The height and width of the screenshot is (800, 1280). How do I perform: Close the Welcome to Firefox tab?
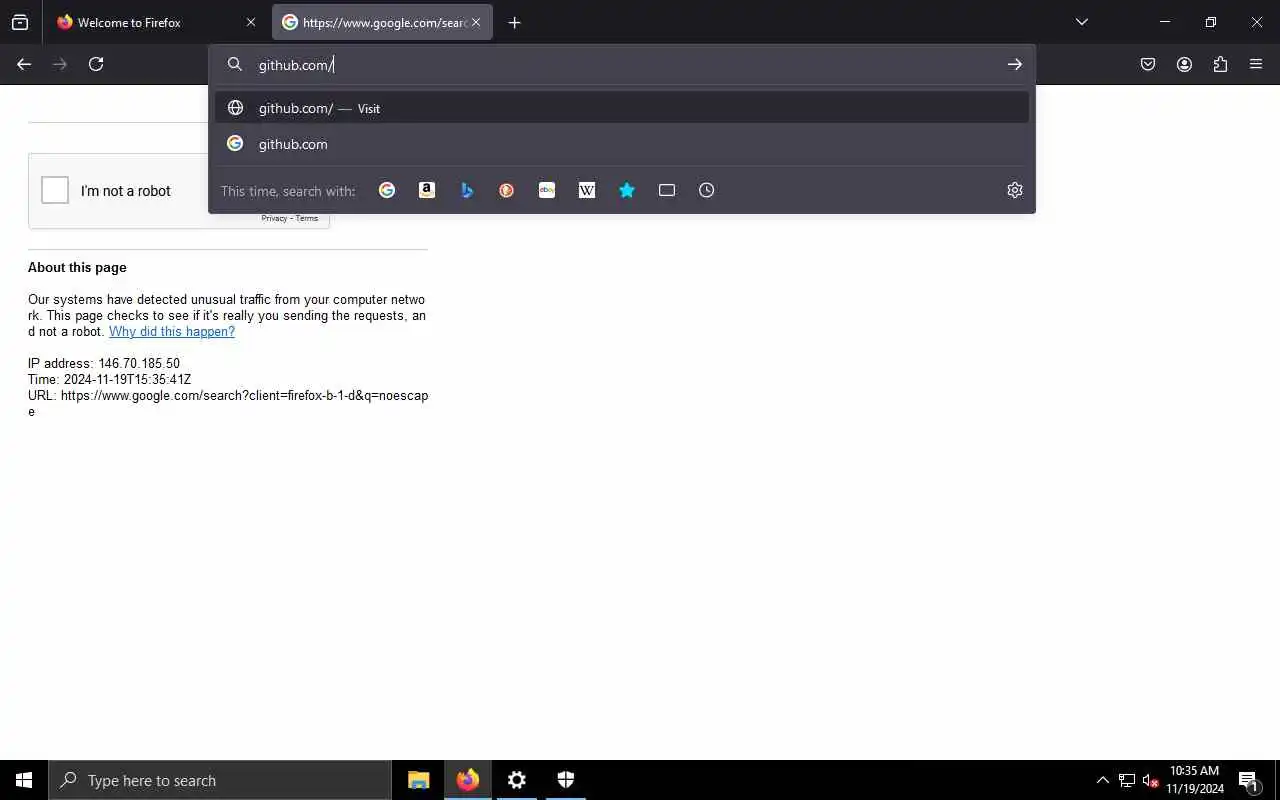coord(251,22)
